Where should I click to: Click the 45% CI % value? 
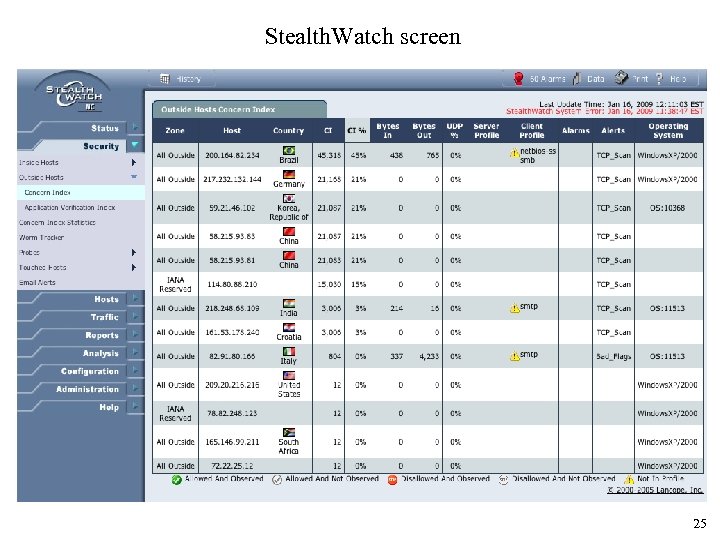tap(359, 155)
